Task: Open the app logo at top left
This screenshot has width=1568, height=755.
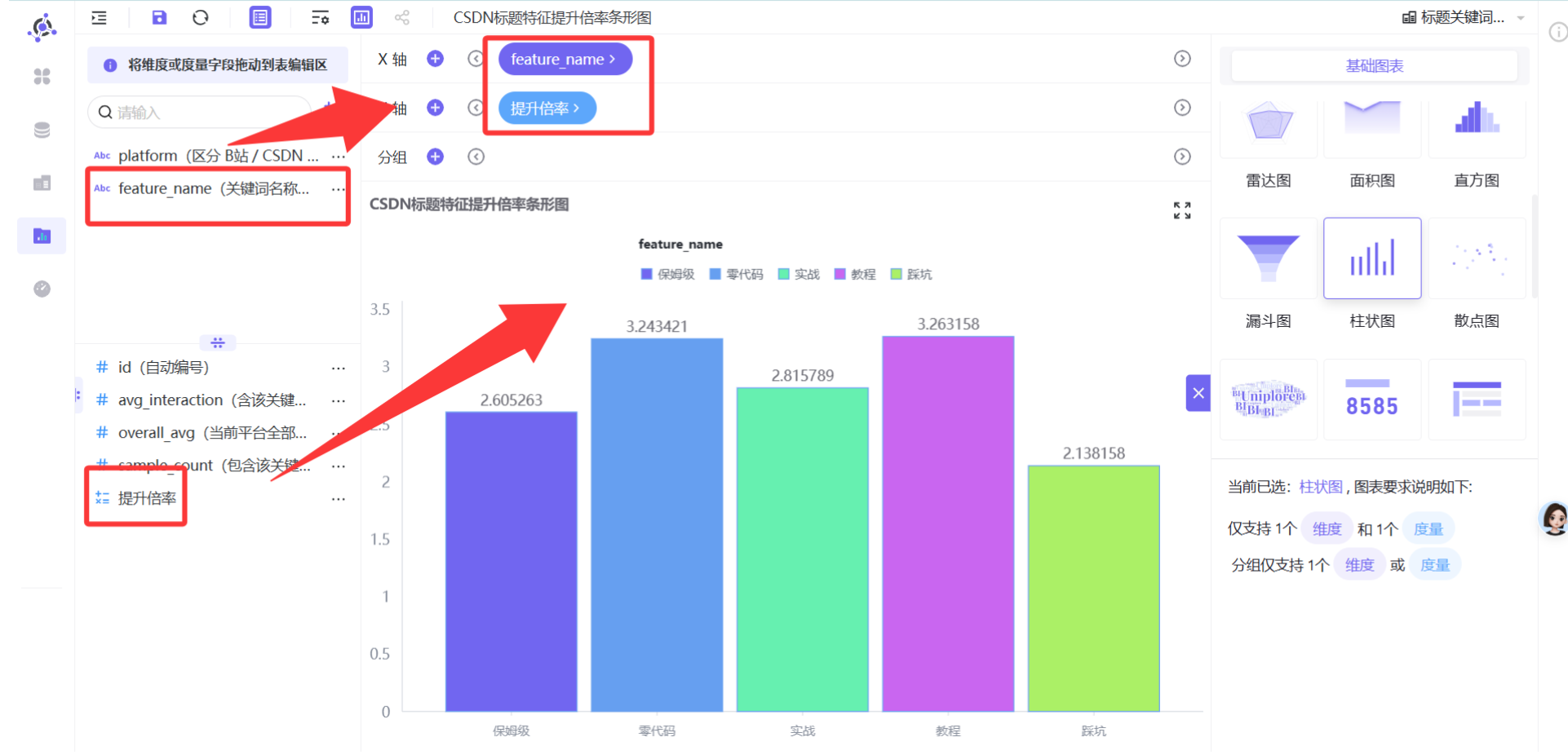Action: pyautogui.click(x=42, y=27)
